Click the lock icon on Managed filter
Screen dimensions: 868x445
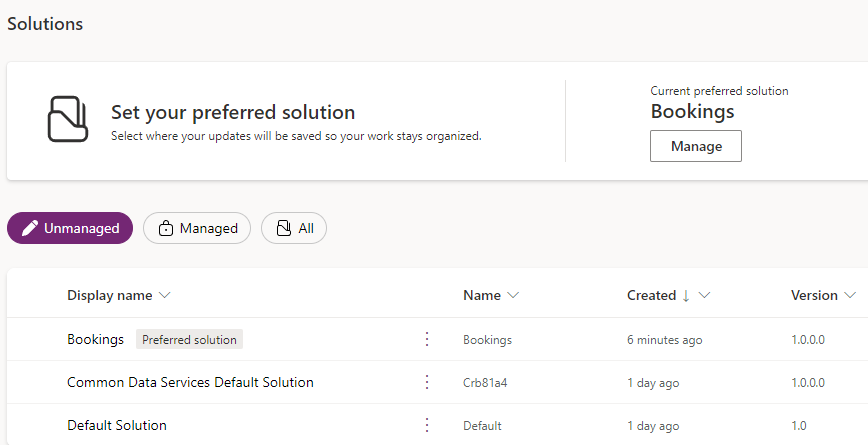click(x=166, y=228)
